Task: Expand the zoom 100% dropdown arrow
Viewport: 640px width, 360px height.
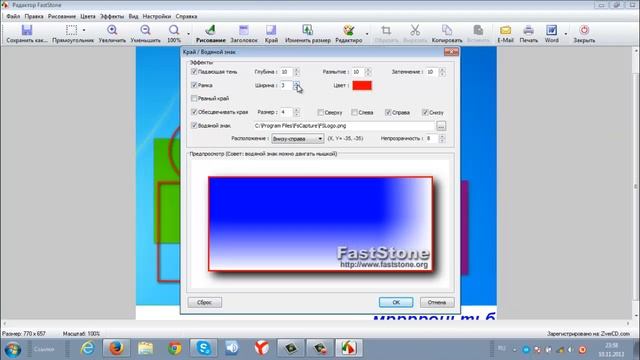Action: click(188, 33)
